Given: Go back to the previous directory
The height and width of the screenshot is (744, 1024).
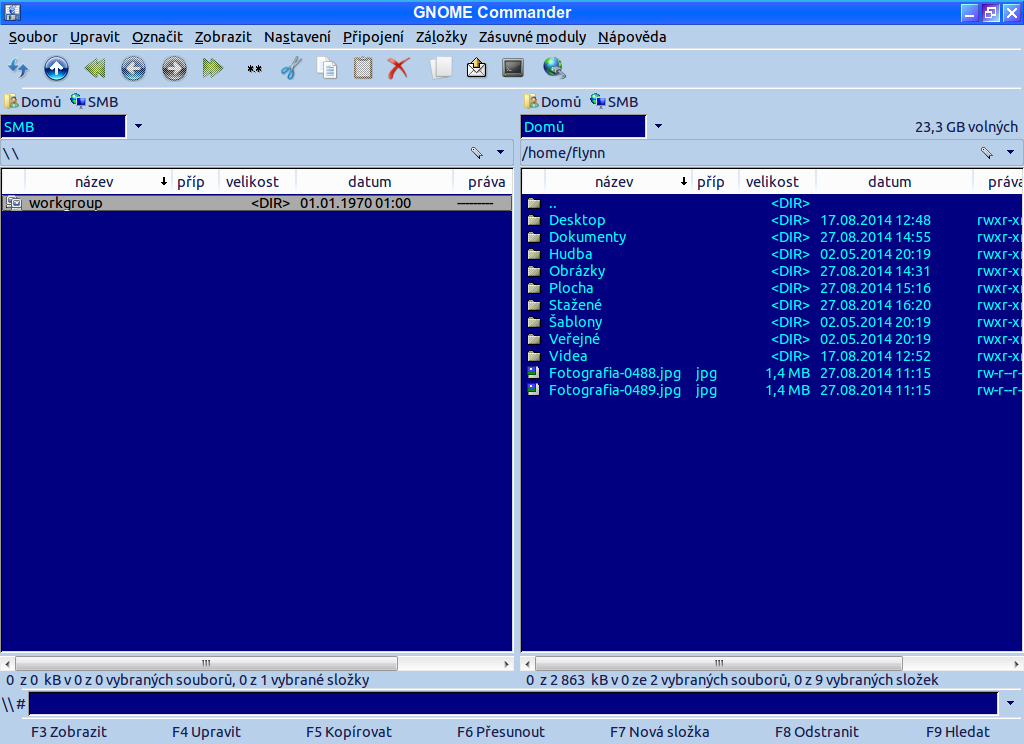Looking at the screenshot, I should [x=133, y=68].
